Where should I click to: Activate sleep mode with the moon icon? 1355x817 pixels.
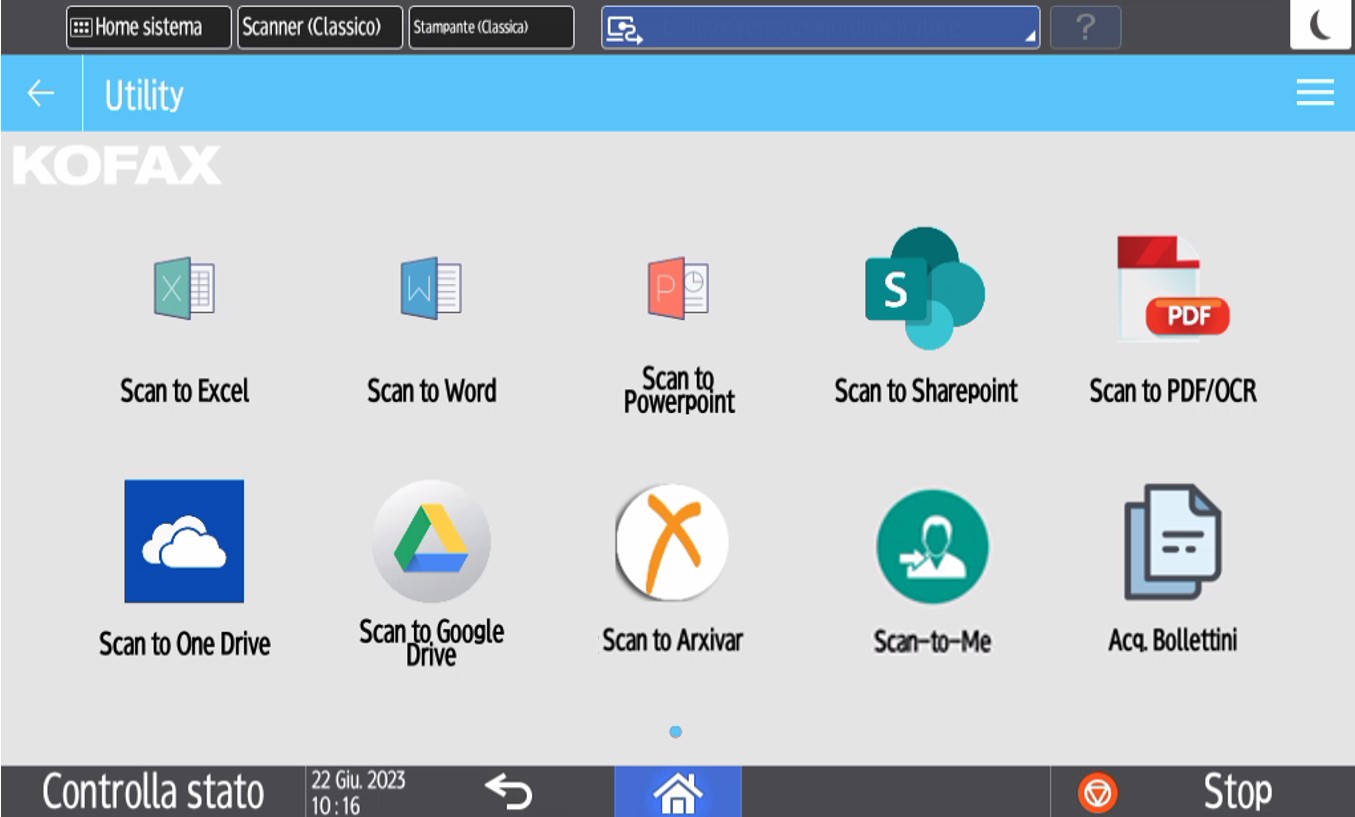tap(1320, 26)
